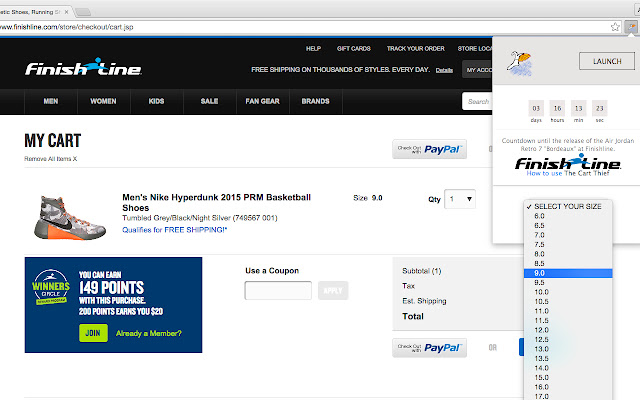Select size 14.0 in the size list

click(x=568, y=368)
